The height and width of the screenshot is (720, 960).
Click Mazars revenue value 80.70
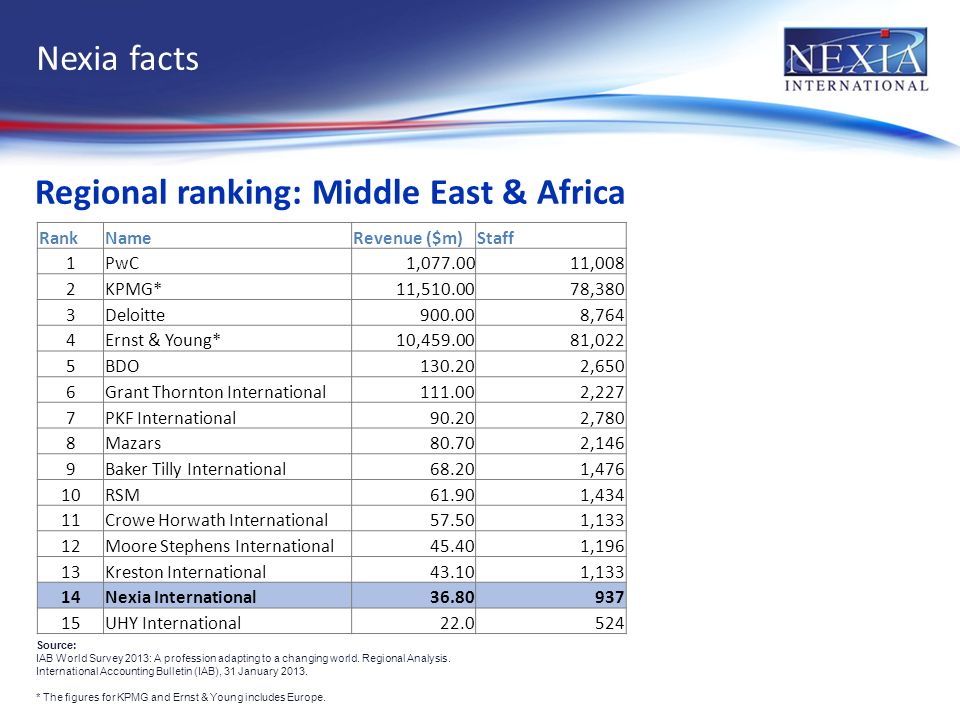coord(452,443)
